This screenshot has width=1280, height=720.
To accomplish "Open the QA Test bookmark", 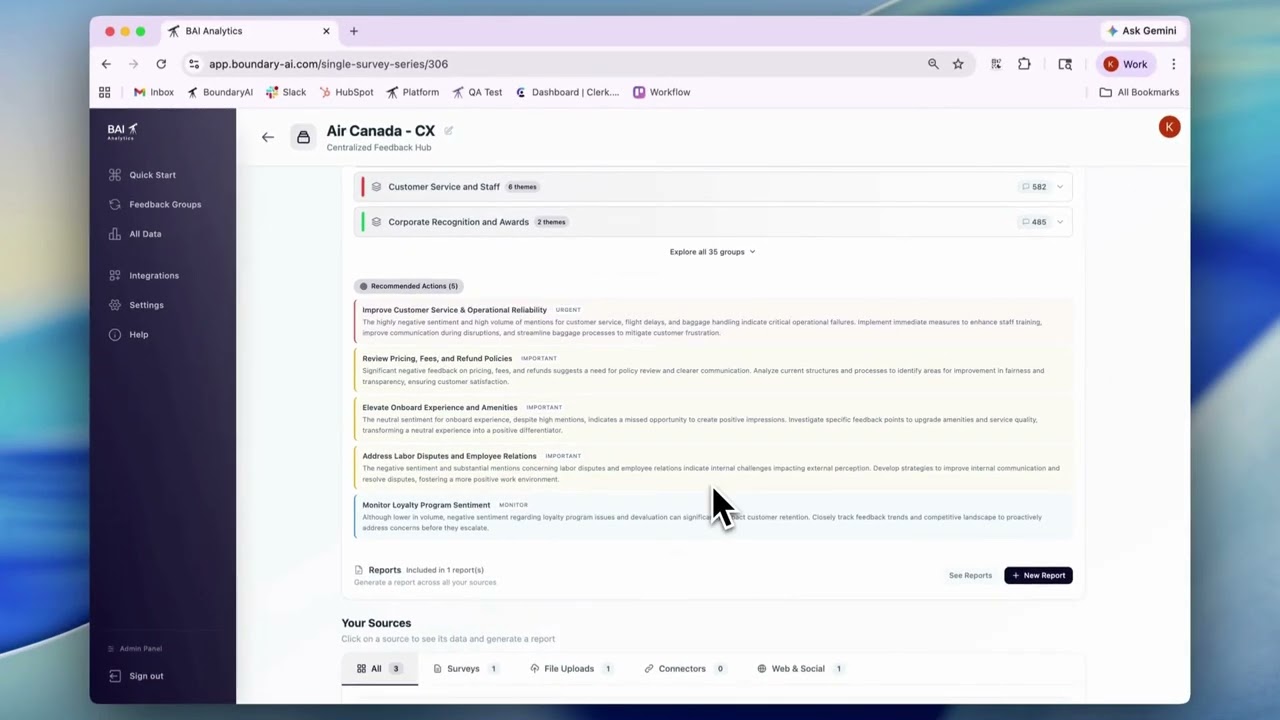I will pos(477,92).
